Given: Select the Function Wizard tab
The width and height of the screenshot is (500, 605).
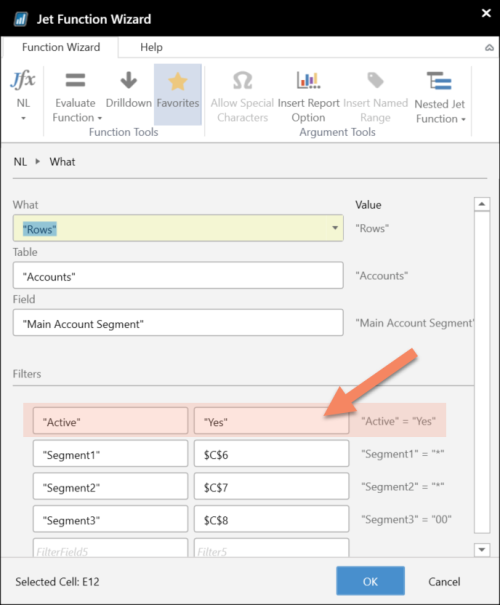Looking at the screenshot, I should point(61,47).
